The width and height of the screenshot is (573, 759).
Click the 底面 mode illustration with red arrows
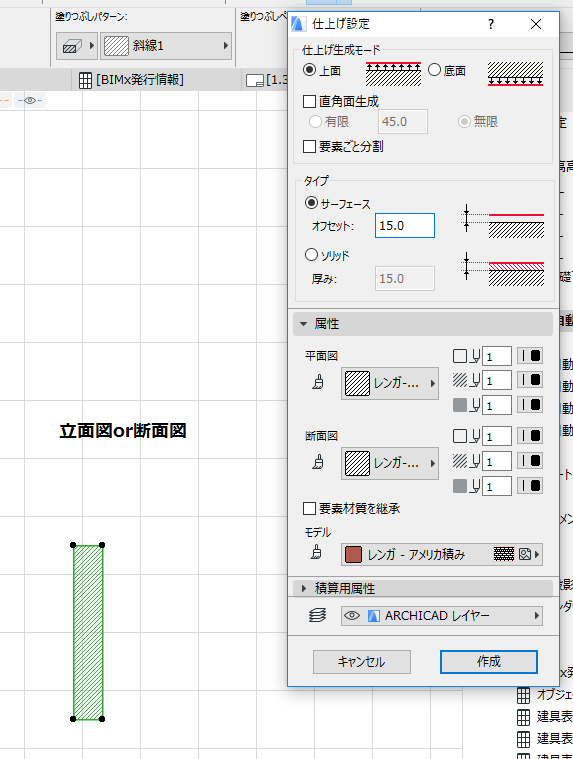[x=515, y=74]
